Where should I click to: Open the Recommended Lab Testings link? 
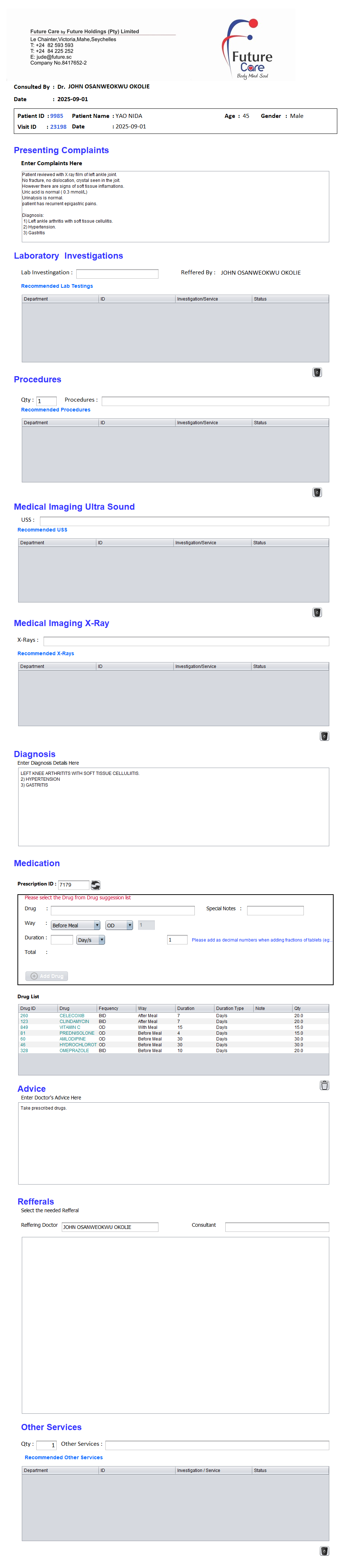[57, 286]
